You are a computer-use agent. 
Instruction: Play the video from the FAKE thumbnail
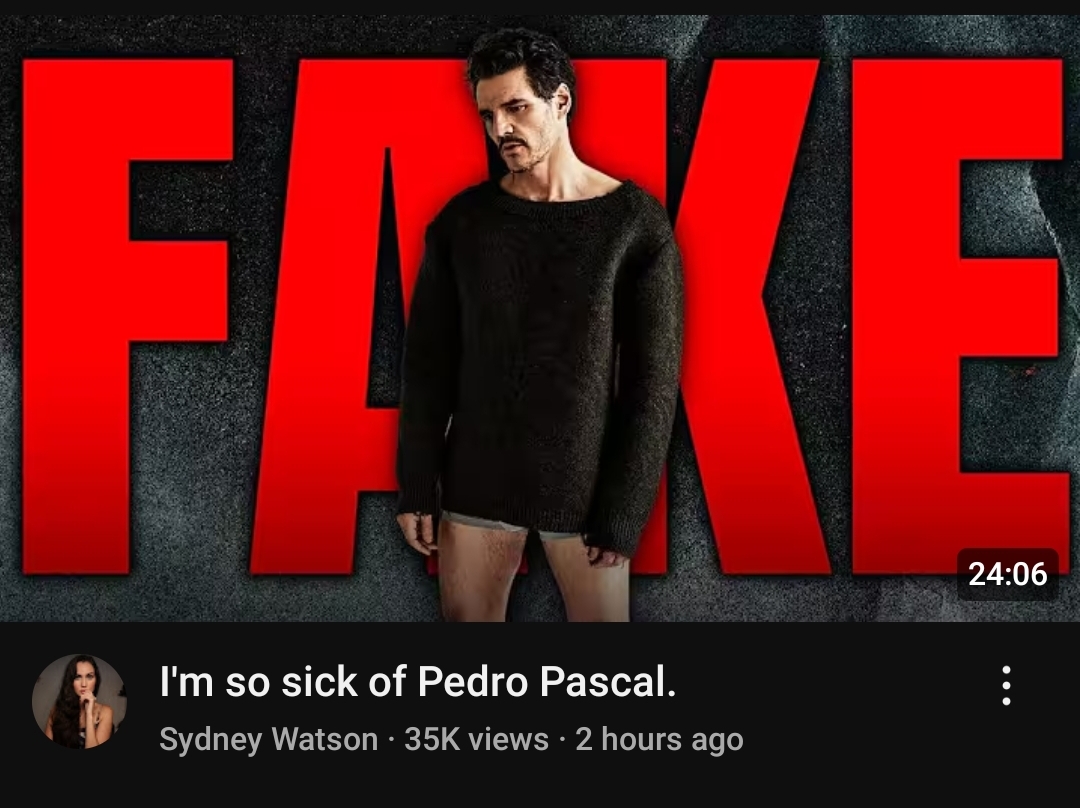[540, 318]
